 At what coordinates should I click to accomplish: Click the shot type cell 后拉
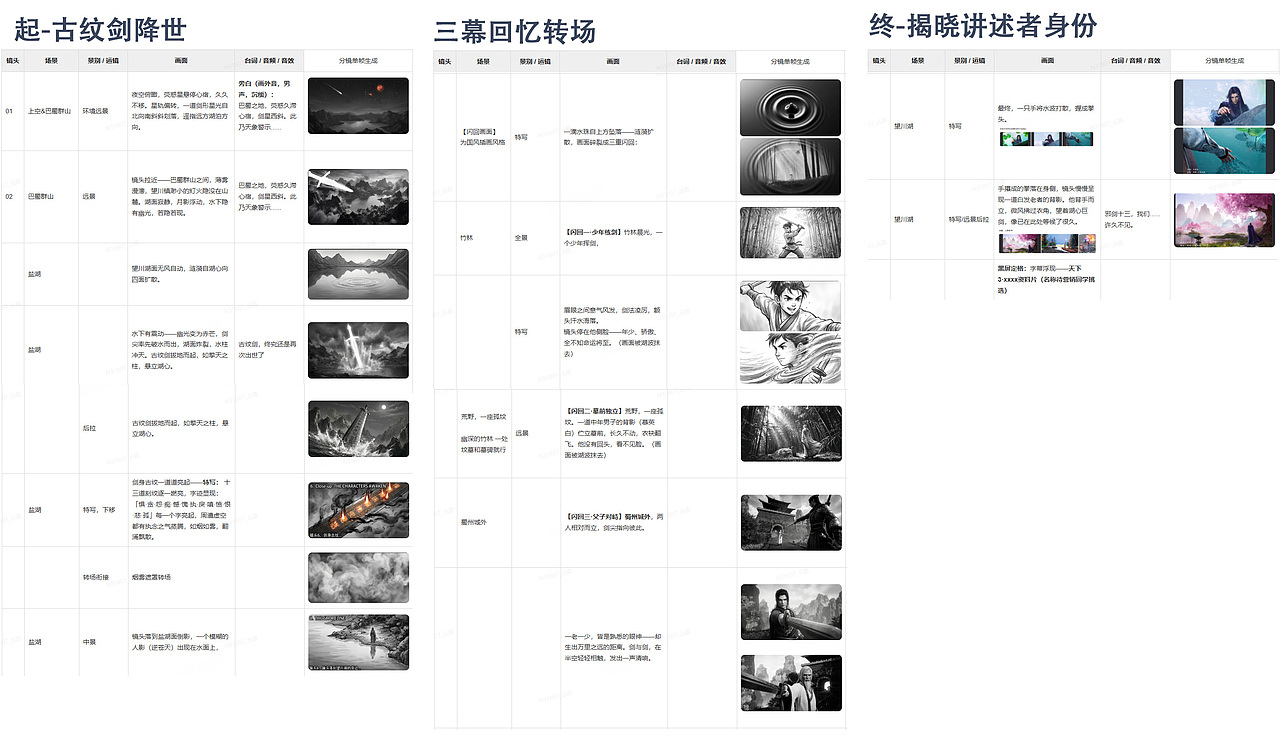89,428
